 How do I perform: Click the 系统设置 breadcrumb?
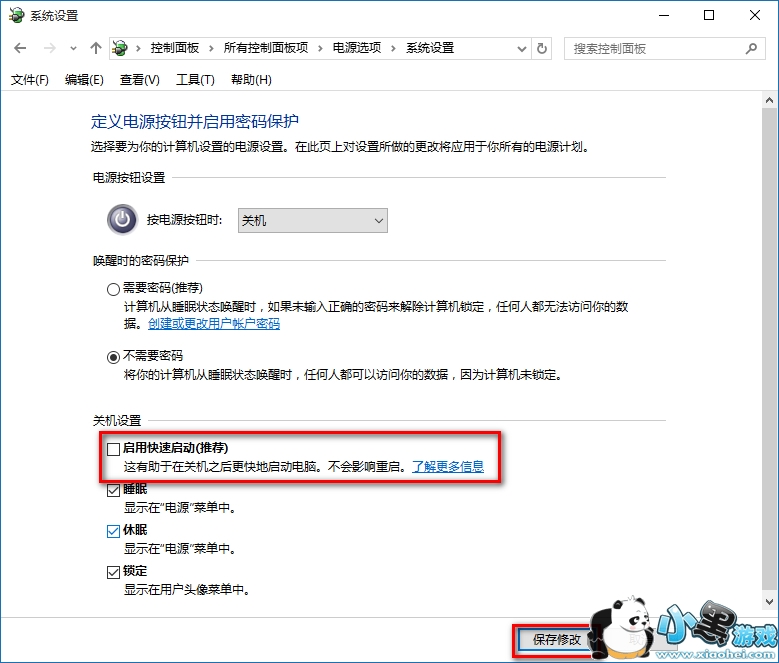(430, 48)
